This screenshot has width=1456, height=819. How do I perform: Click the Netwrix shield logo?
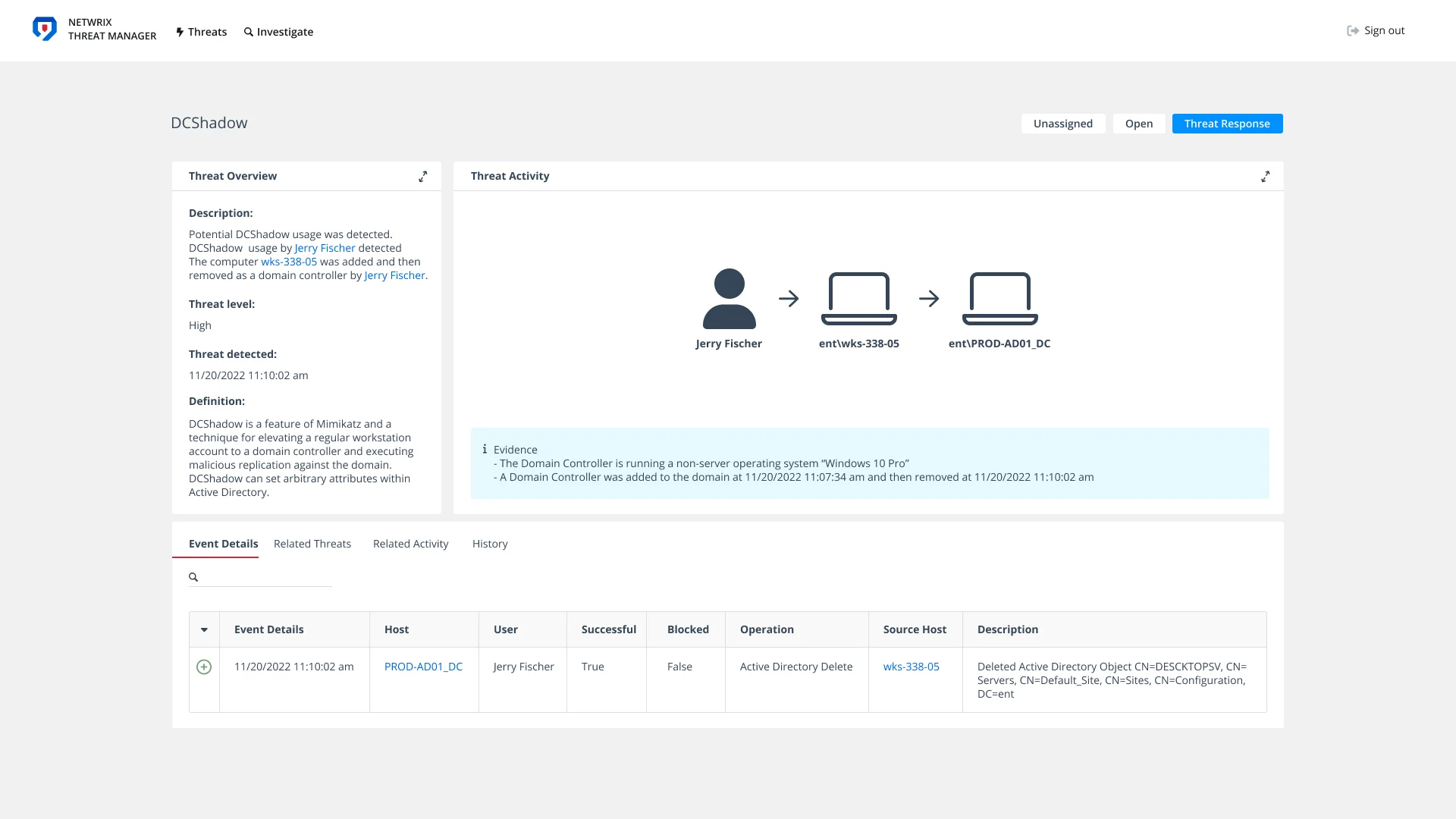click(x=45, y=29)
